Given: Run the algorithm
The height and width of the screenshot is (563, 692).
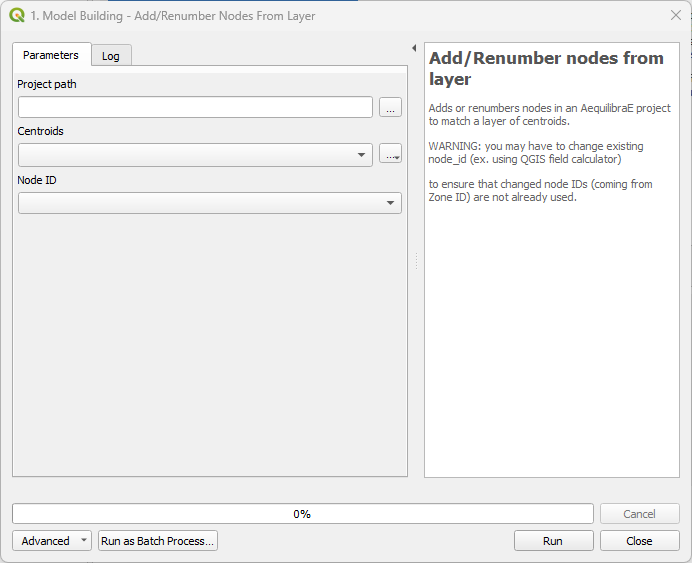Looking at the screenshot, I should tap(553, 540).
